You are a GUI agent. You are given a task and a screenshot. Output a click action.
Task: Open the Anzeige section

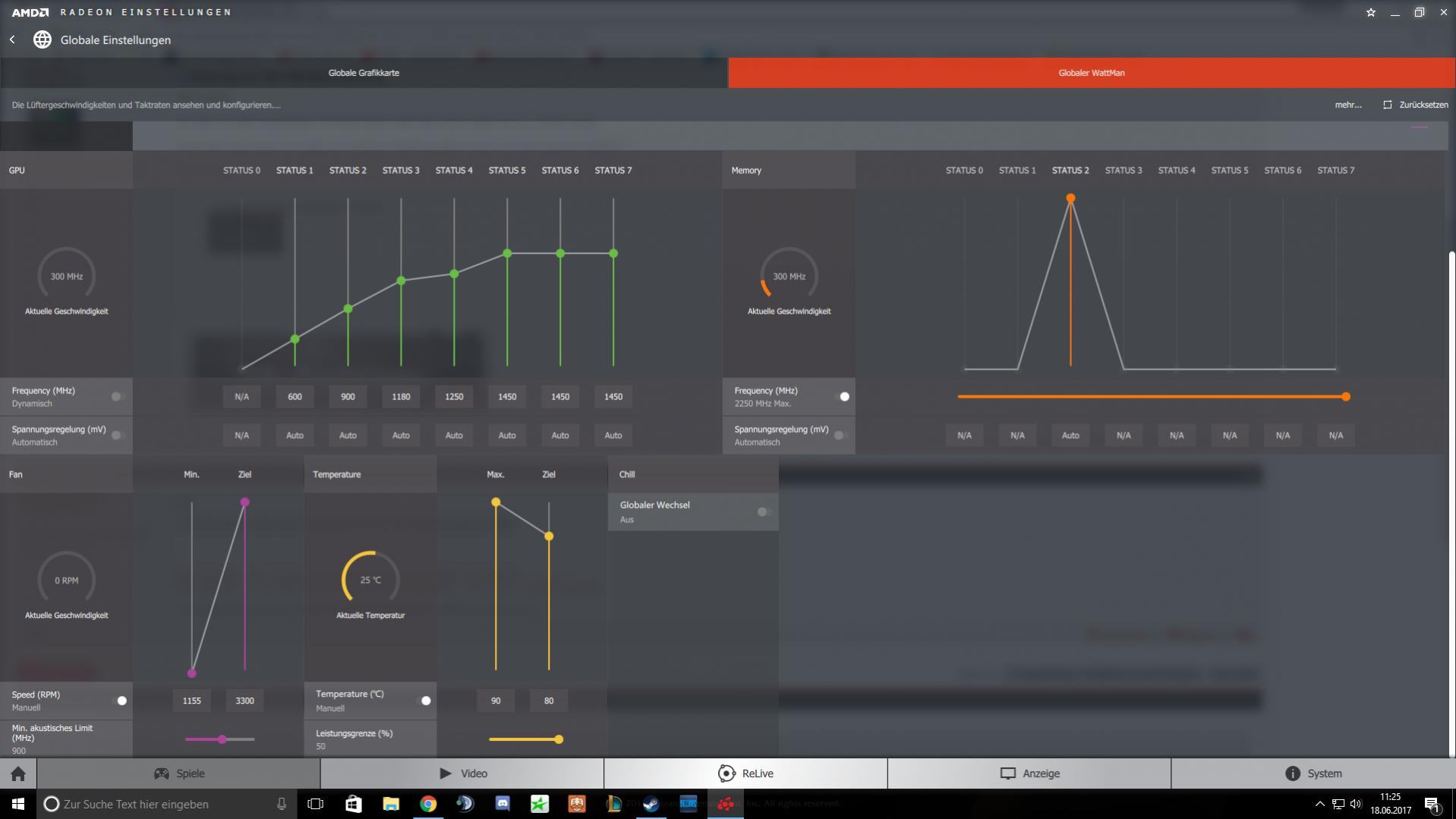click(x=1029, y=773)
